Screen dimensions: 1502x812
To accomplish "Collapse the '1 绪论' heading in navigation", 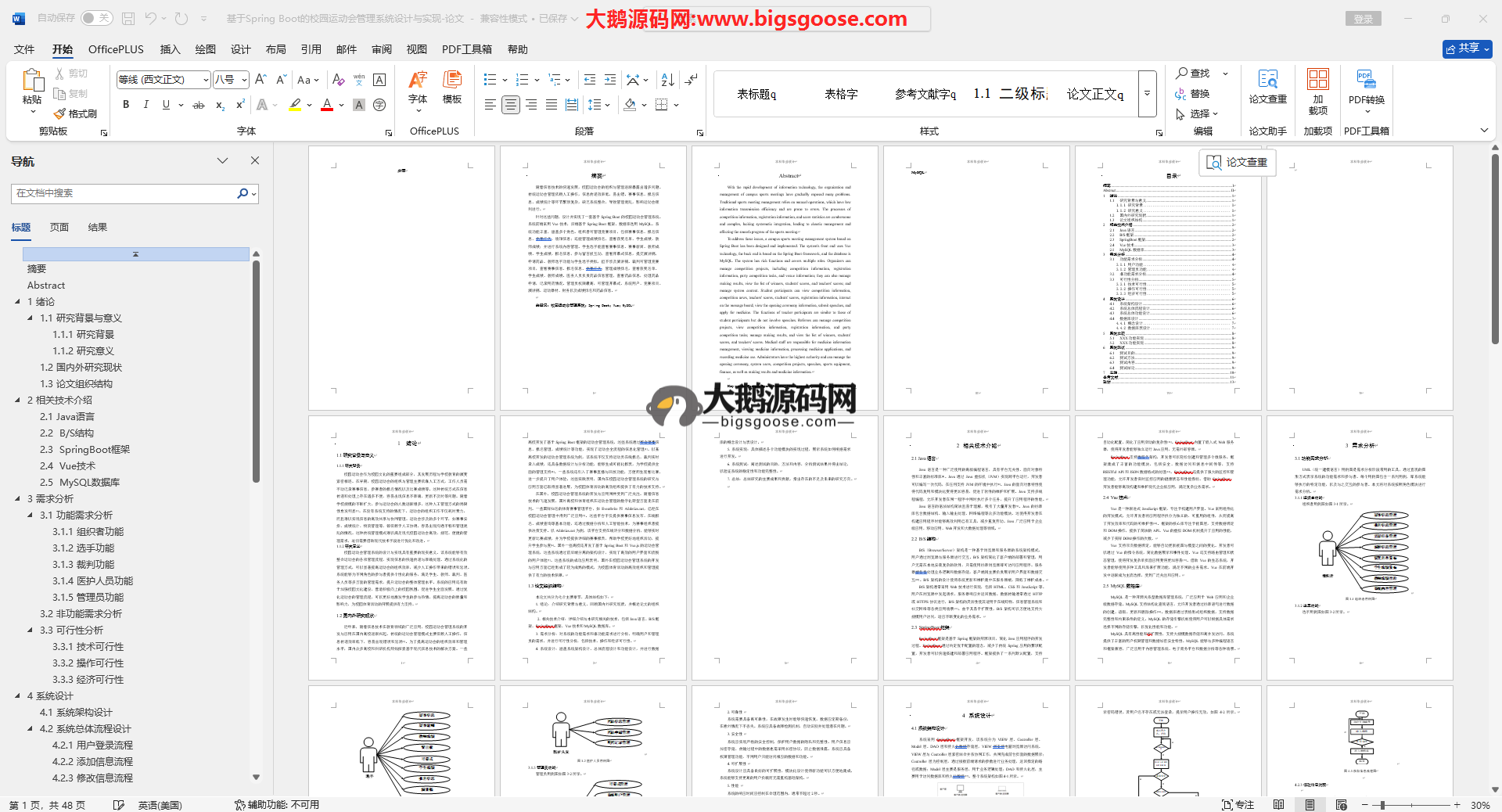I will tap(18, 301).
